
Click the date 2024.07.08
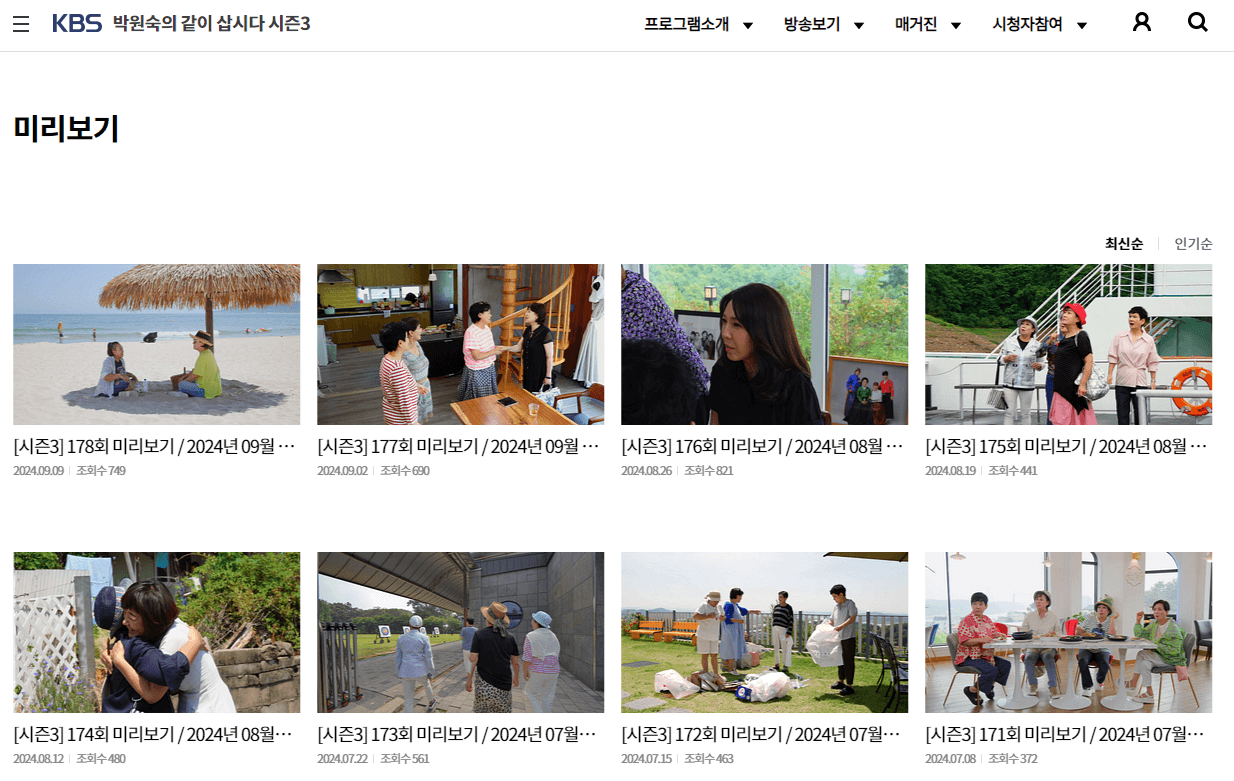tap(950, 759)
